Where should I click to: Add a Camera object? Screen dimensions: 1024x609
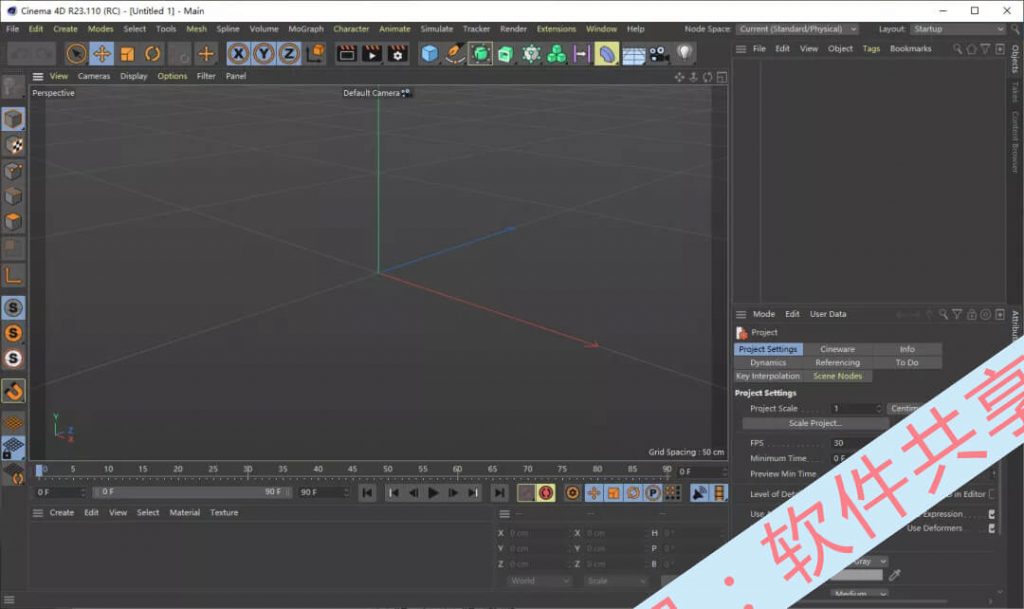pyautogui.click(x=659, y=54)
